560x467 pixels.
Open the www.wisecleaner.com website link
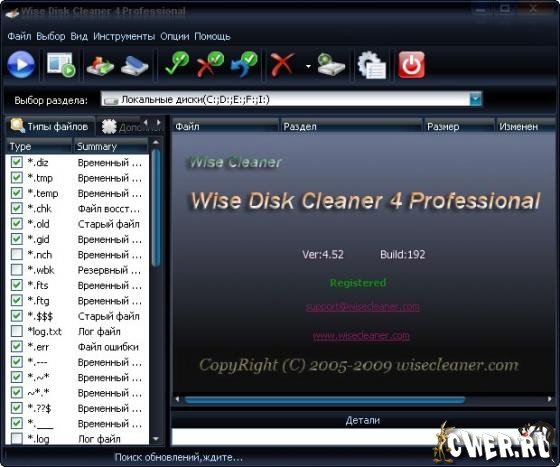pyautogui.click(x=361, y=336)
